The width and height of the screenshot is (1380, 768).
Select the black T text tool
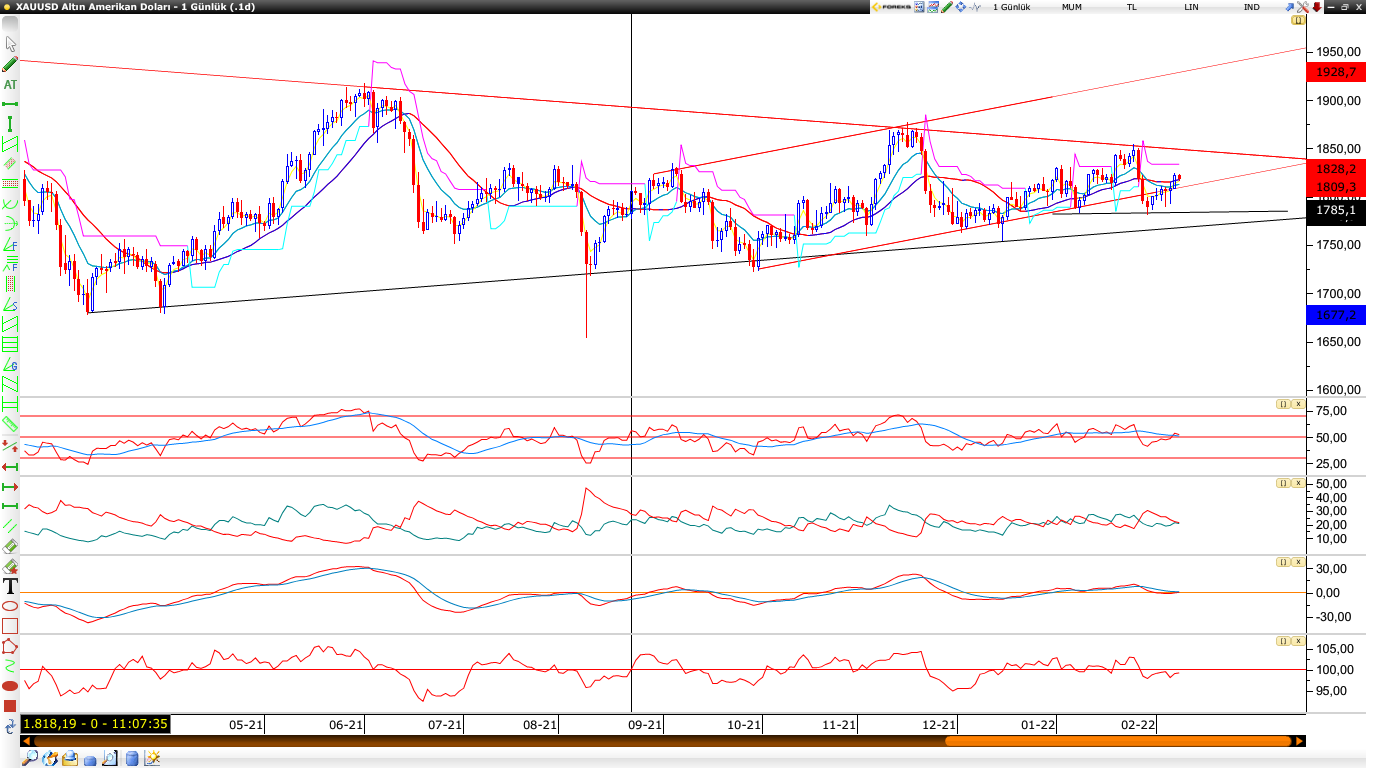tap(10, 586)
